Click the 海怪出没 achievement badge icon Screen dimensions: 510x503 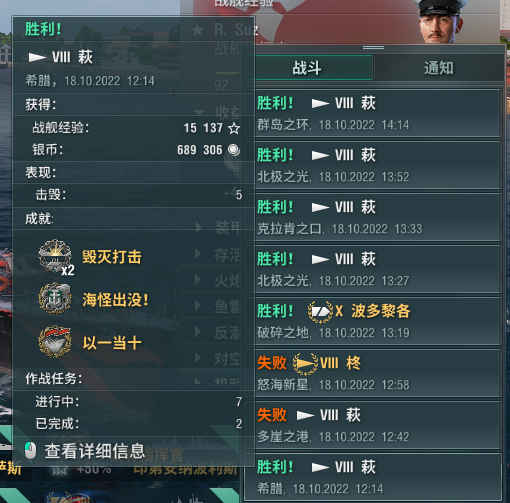point(55,299)
